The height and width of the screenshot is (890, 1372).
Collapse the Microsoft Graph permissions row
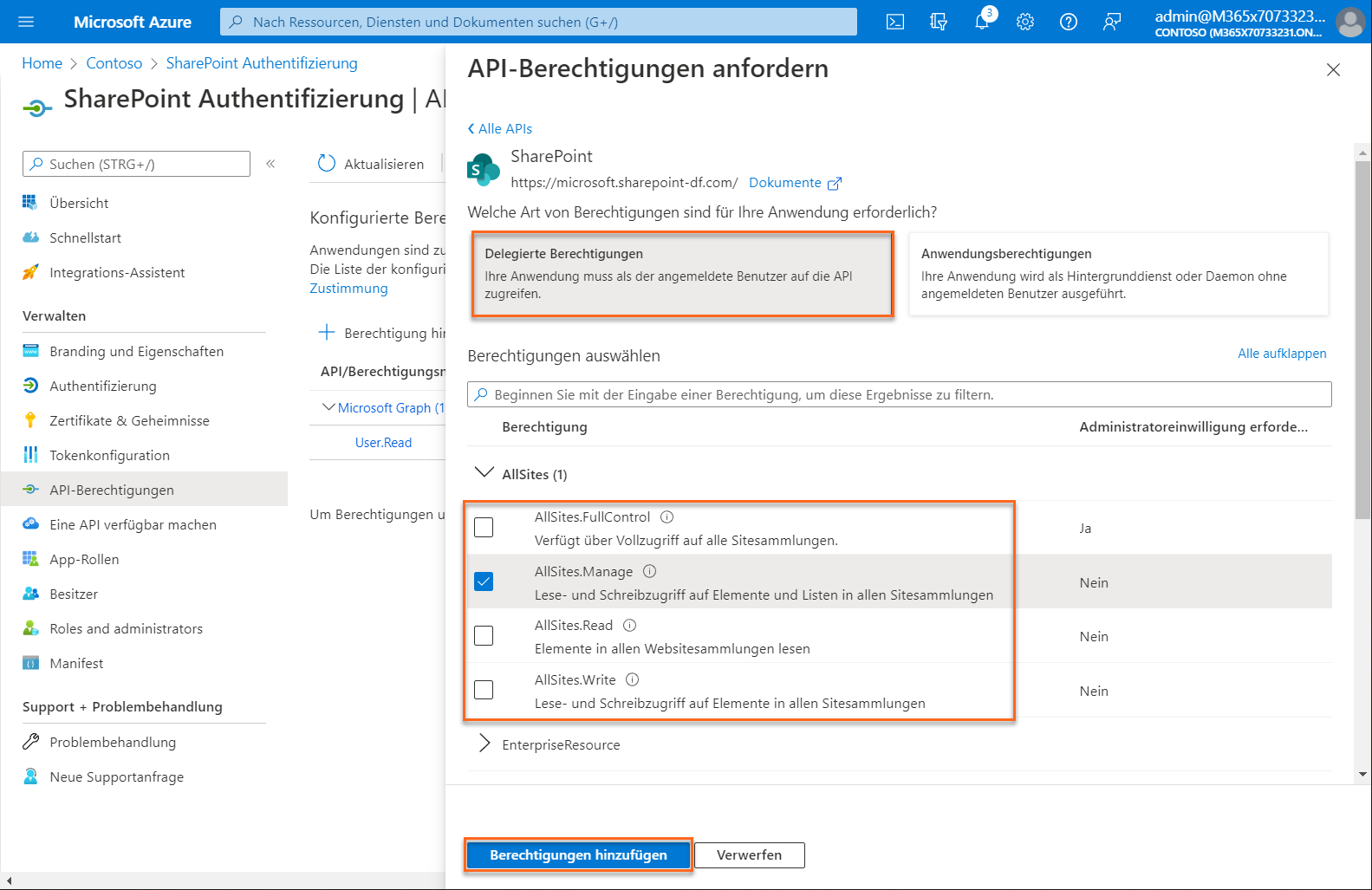pyautogui.click(x=328, y=407)
